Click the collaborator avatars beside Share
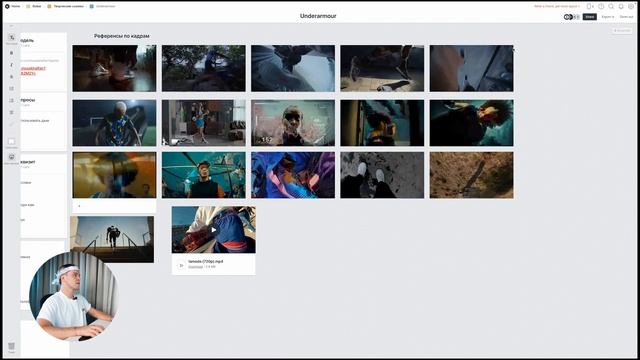 click(571, 17)
